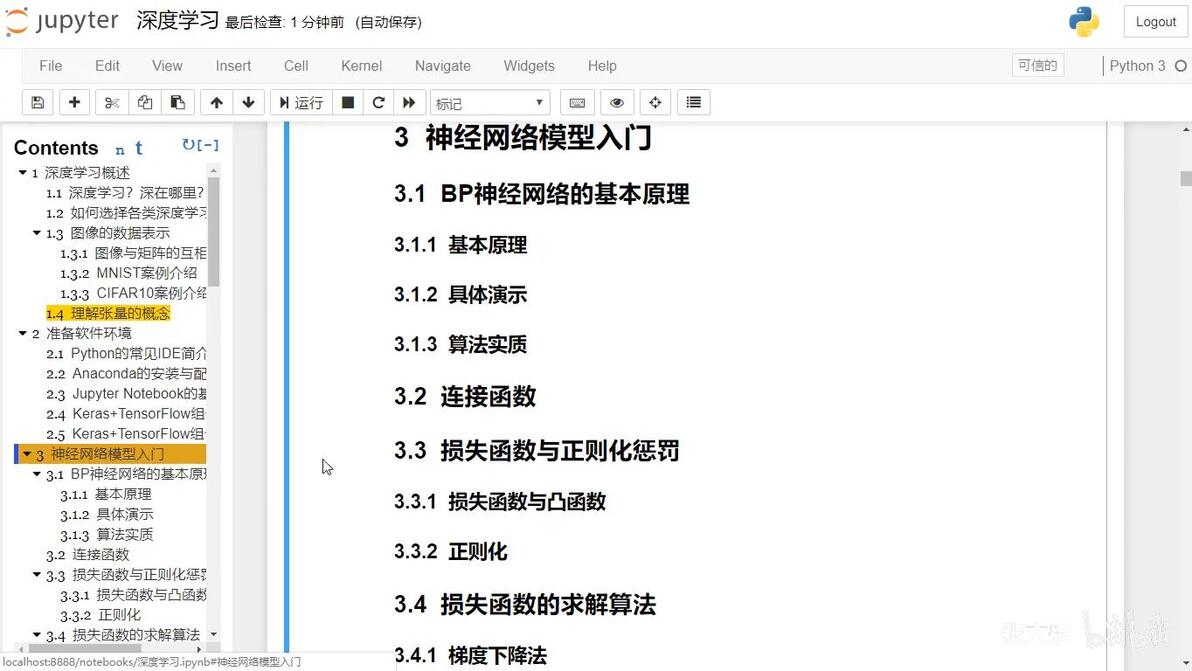Screen dimensions: 1192x671
Task: Insert cell below with plus icon
Action: (x=74, y=103)
